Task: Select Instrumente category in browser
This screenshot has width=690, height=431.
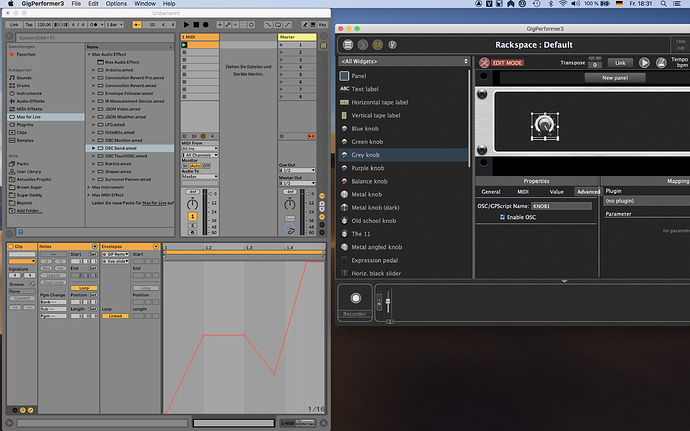Action: (x=25, y=93)
